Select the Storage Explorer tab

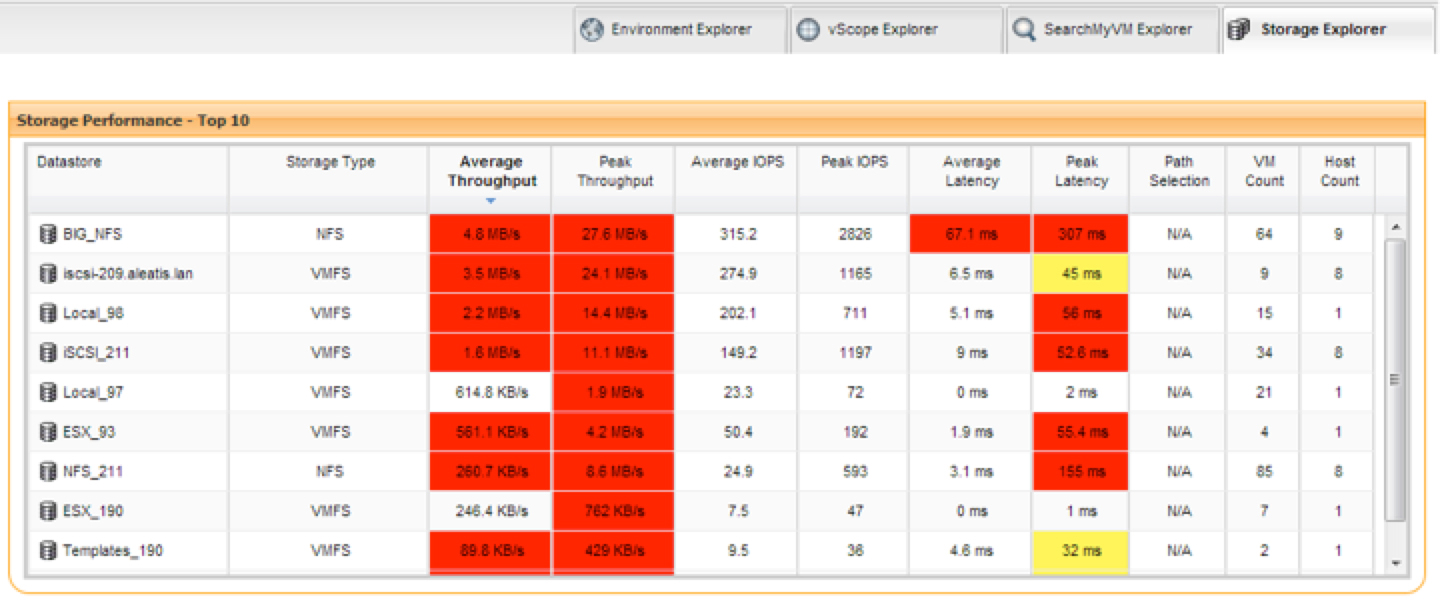click(x=1328, y=30)
